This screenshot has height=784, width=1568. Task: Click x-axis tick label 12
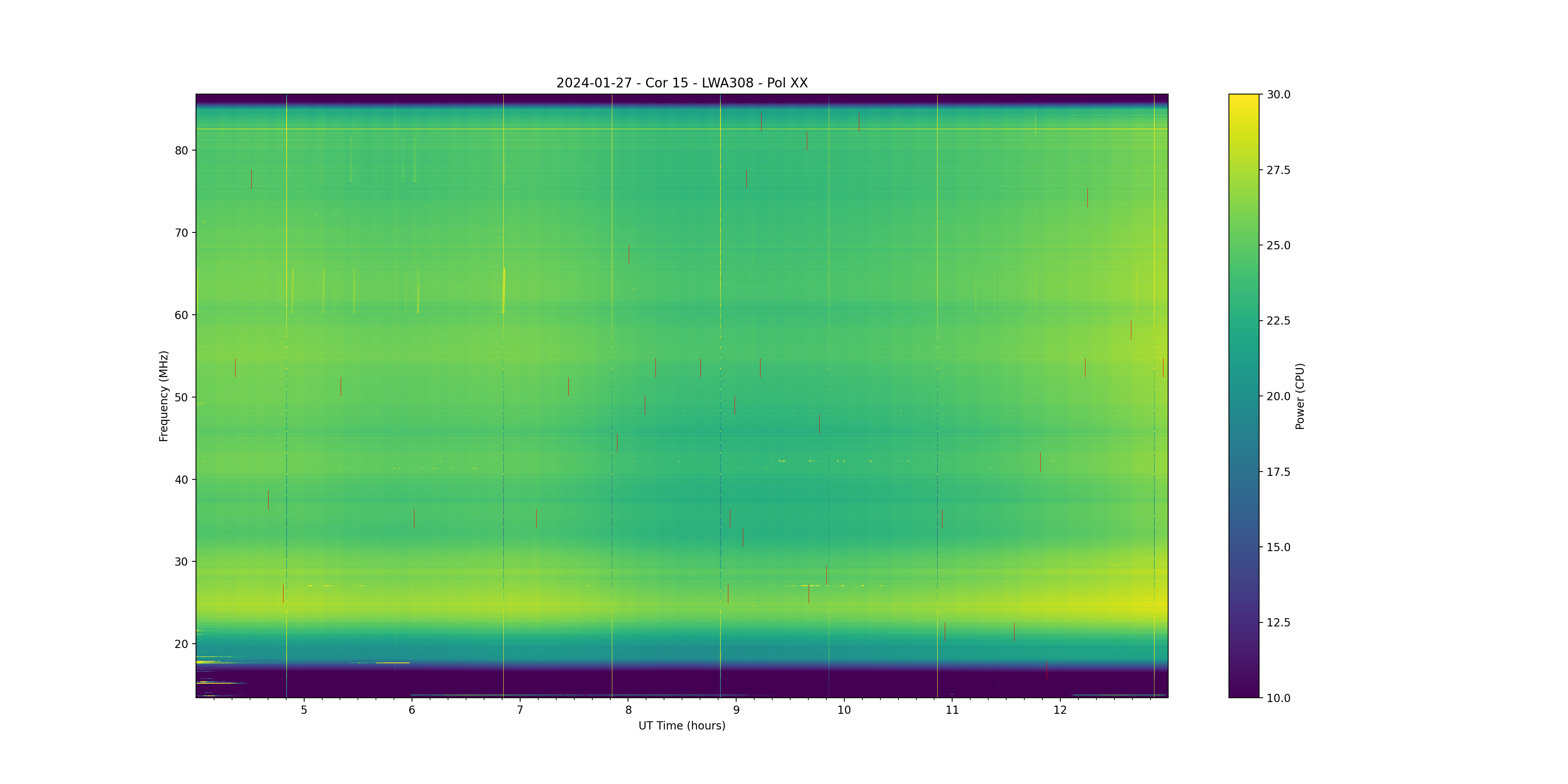(x=1060, y=710)
